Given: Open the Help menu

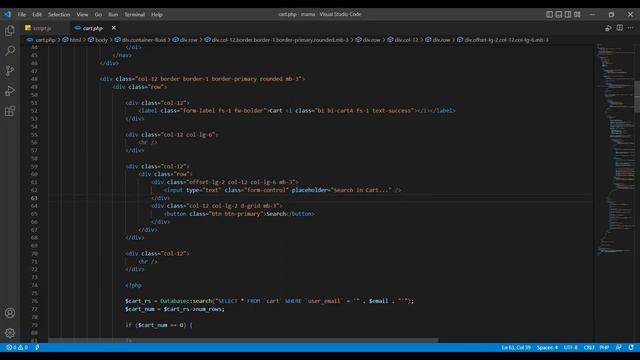Looking at the screenshot, I should pyautogui.click(x=157, y=14).
